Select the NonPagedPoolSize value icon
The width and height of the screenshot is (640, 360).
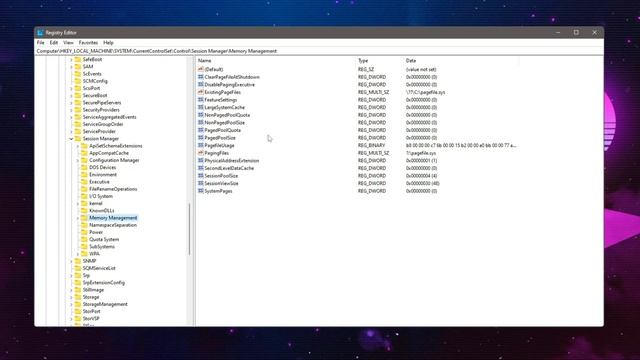coord(200,122)
